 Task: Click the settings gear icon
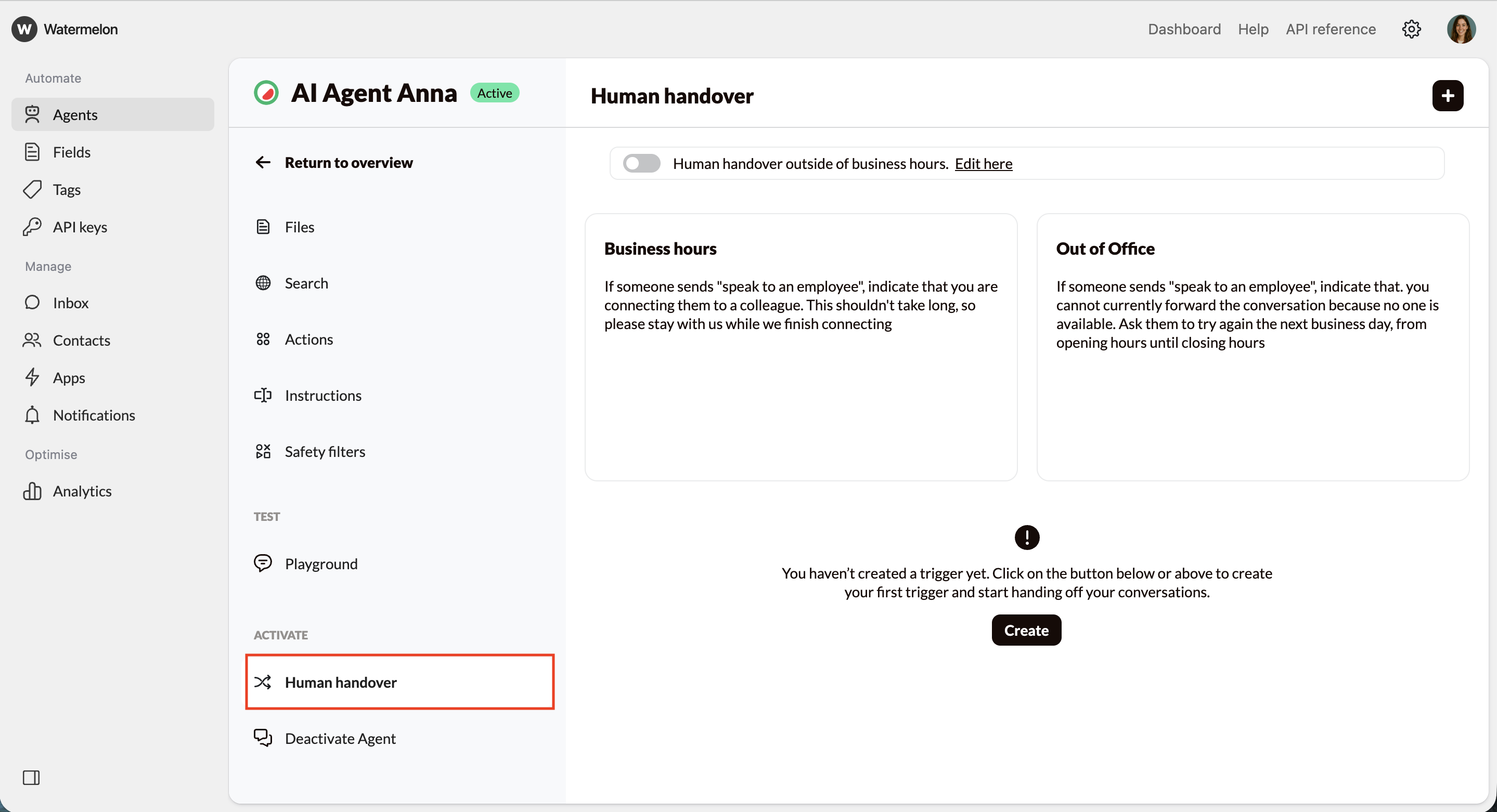1411,29
